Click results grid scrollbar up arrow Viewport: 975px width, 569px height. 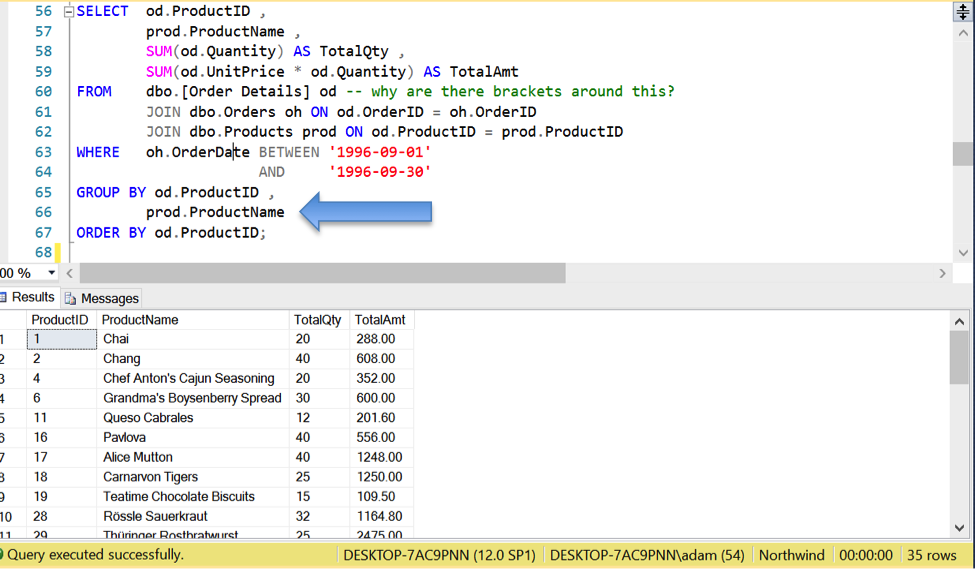pyautogui.click(x=959, y=322)
